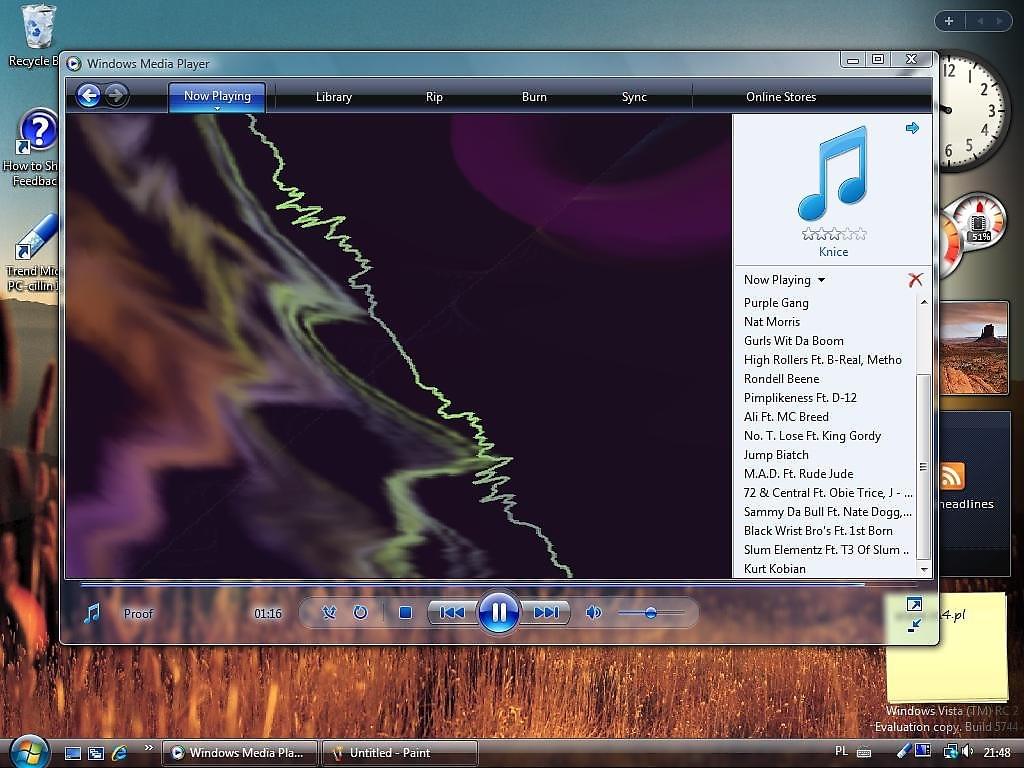Select 72 & Central Ft. Obie Trice

(827, 492)
